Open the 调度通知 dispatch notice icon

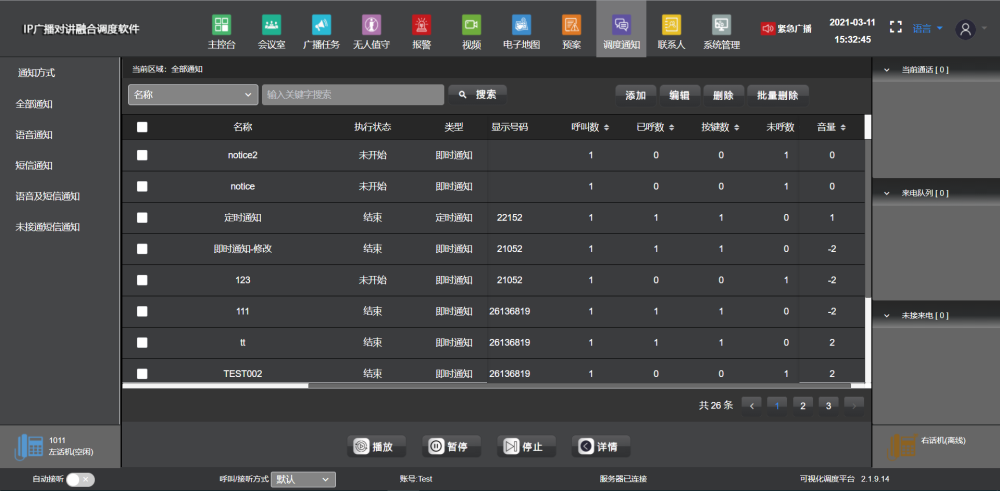point(621,25)
